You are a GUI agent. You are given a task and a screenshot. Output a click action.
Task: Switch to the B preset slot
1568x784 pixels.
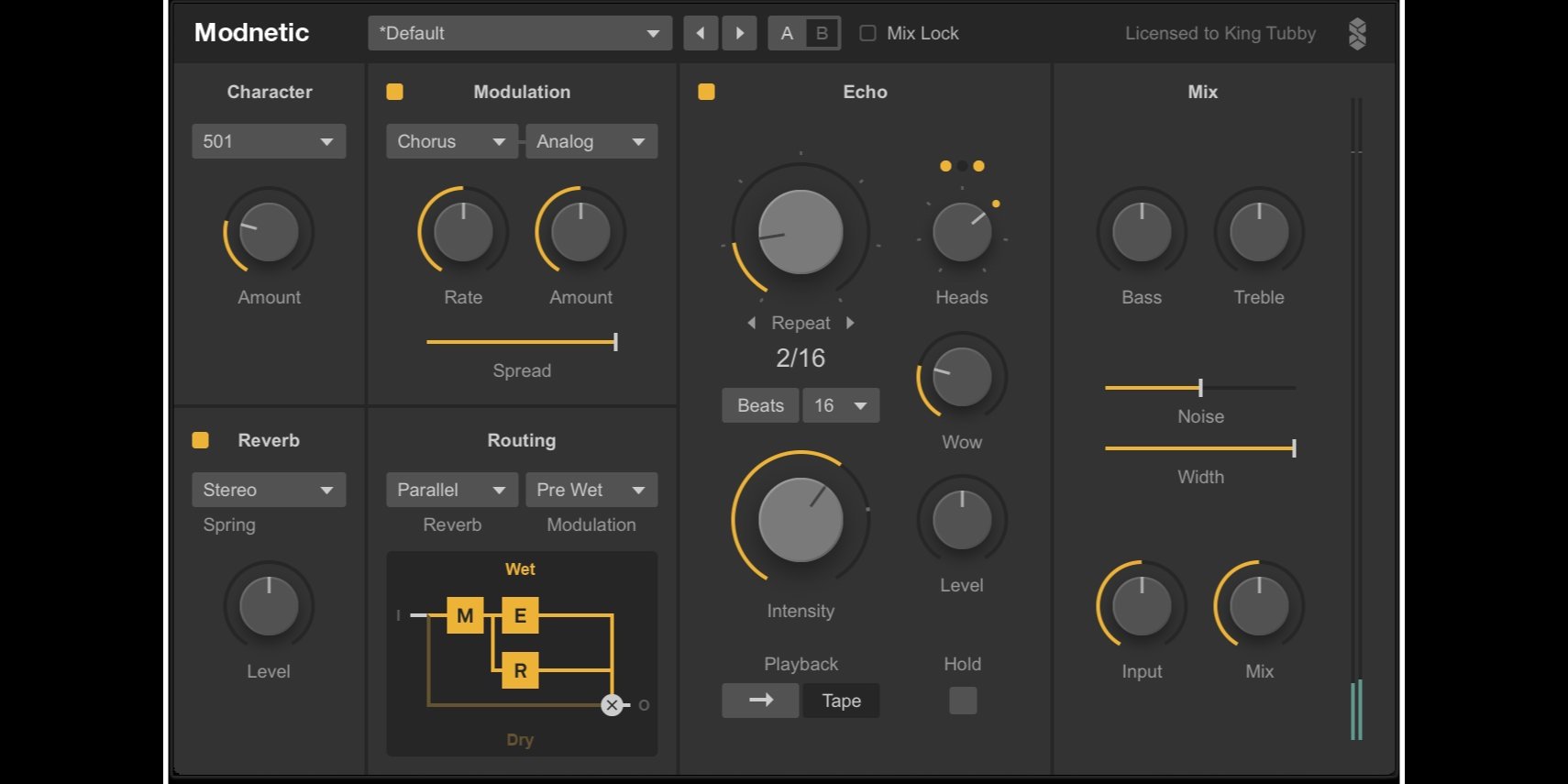coord(822,33)
